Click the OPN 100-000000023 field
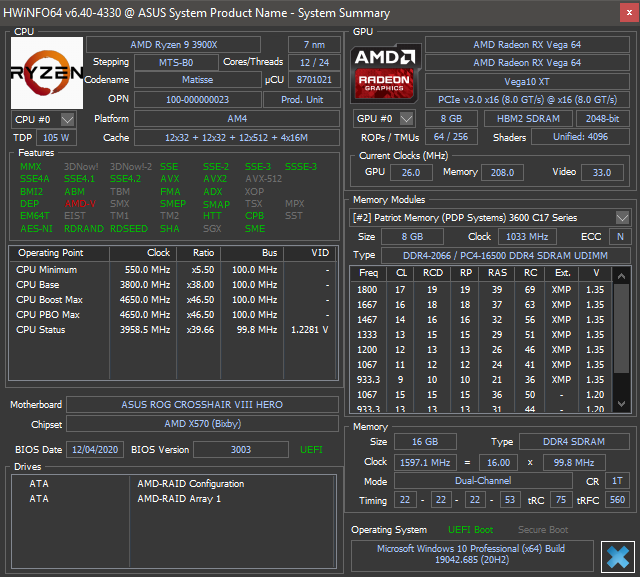Image resolution: width=640 pixels, height=577 pixels. 198,100
